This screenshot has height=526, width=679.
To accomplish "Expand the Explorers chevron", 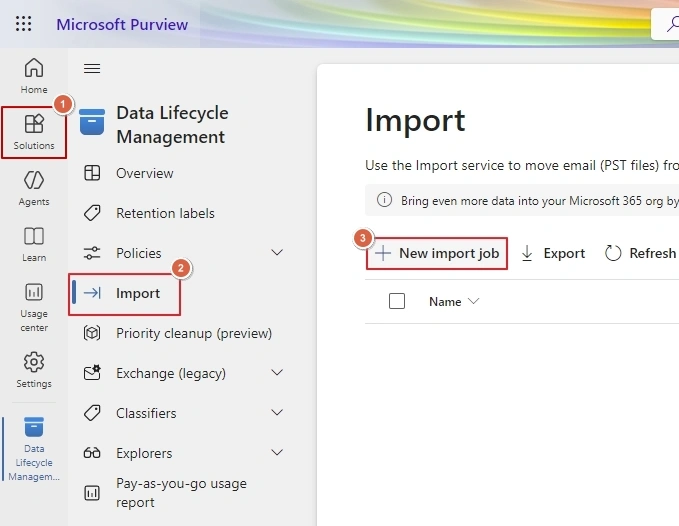I will (277, 452).
